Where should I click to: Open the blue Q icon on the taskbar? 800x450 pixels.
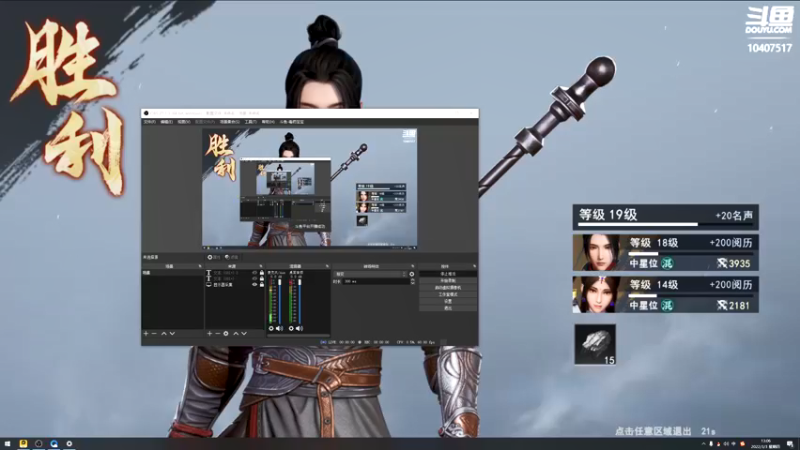54,444
